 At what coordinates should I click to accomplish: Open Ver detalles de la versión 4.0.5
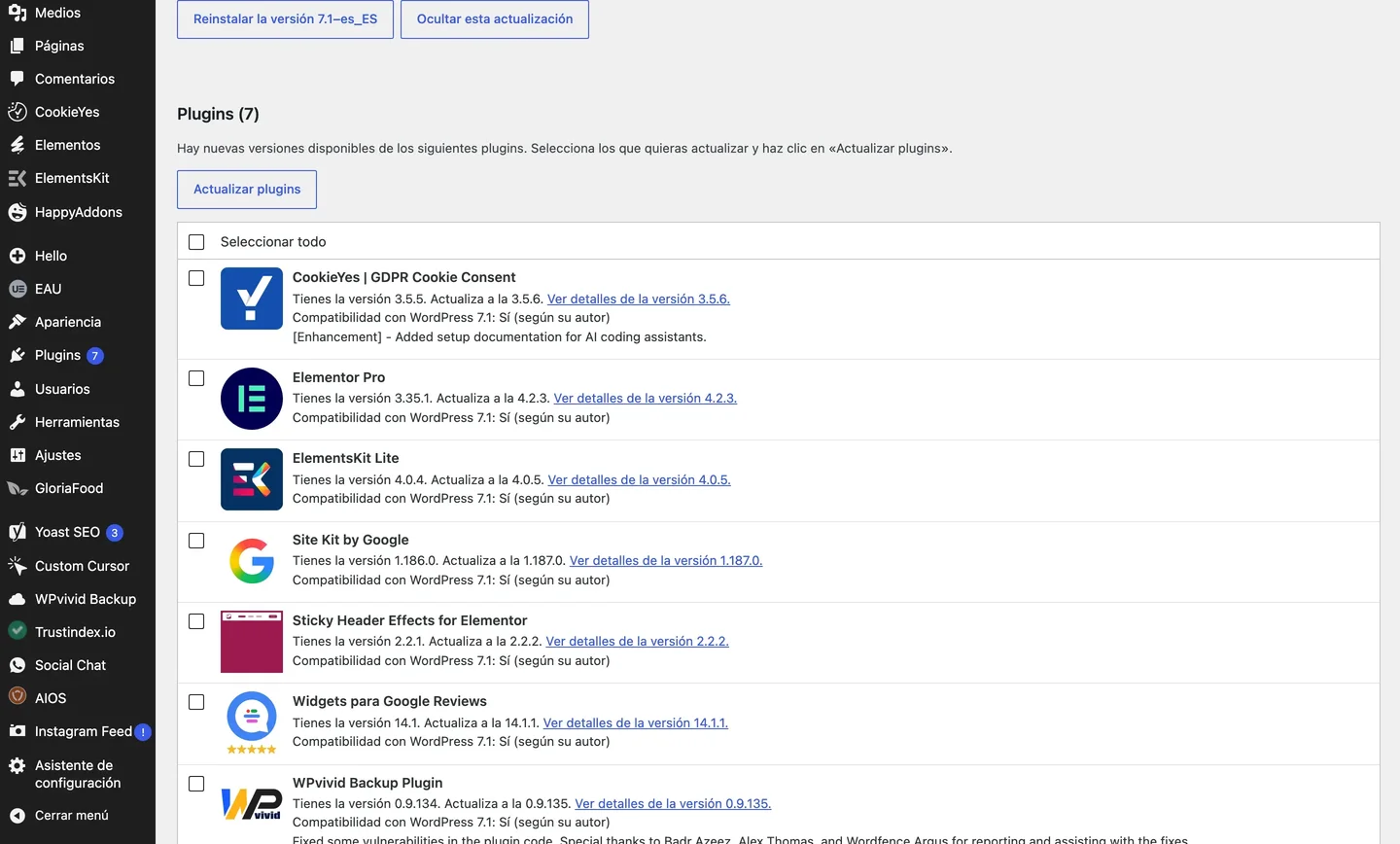[640, 480]
